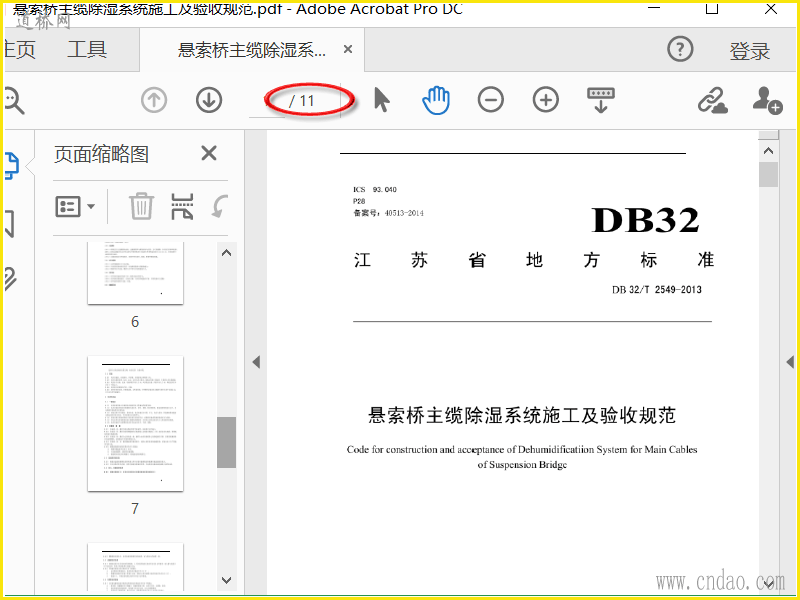800x600 pixels.
Task: Choose the selection arrow tool
Action: pos(382,99)
